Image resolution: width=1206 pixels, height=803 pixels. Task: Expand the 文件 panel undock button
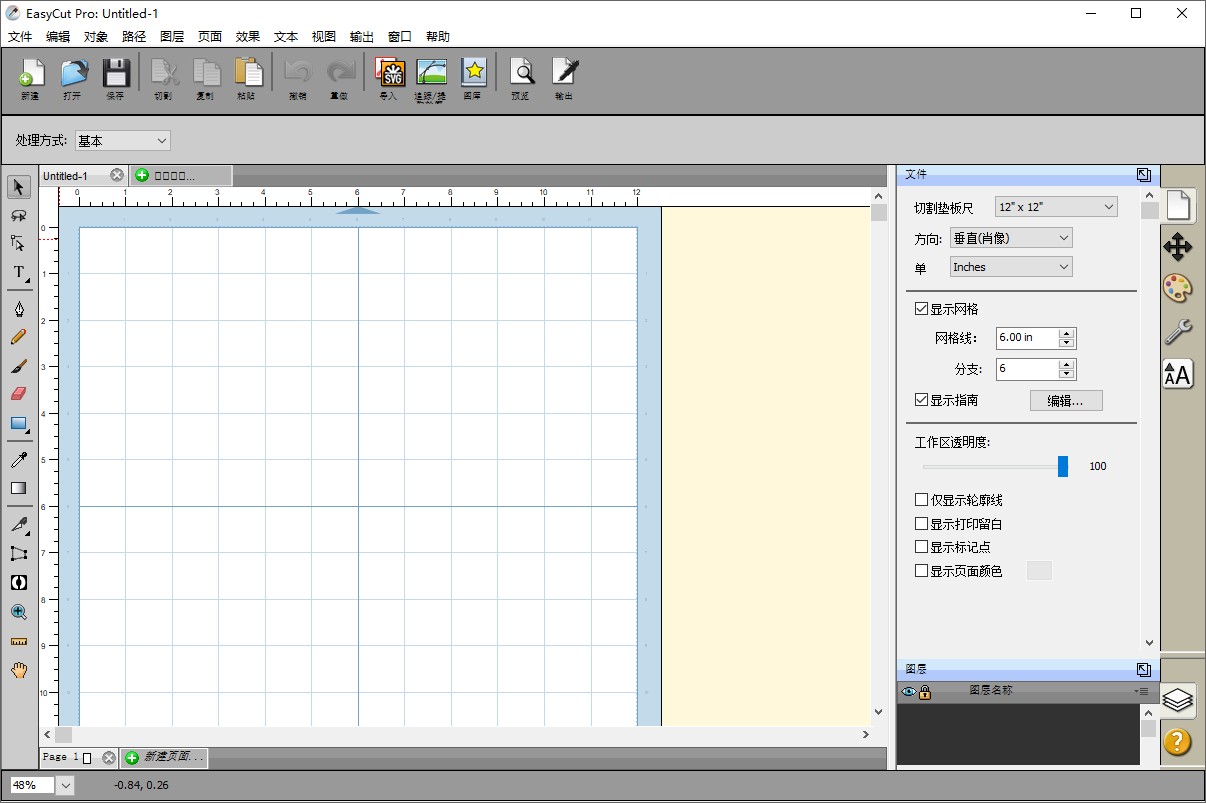(1144, 175)
